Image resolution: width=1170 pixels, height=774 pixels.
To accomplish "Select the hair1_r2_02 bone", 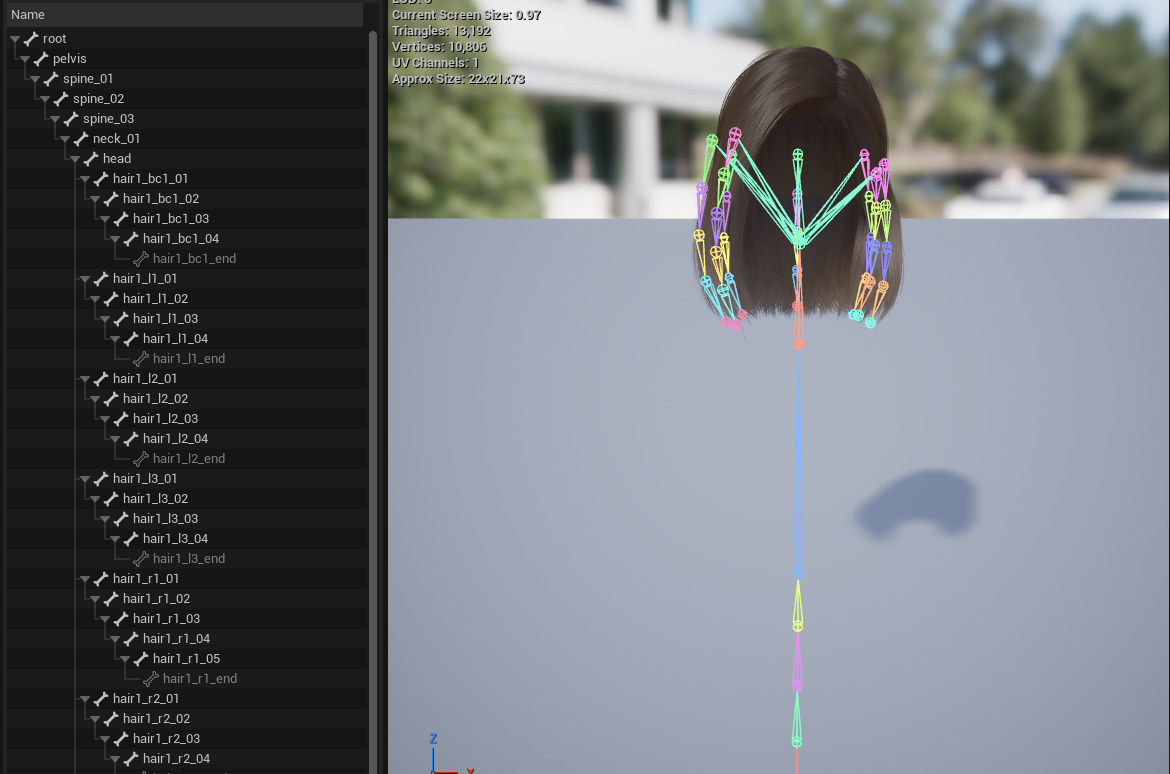I will tap(156, 719).
